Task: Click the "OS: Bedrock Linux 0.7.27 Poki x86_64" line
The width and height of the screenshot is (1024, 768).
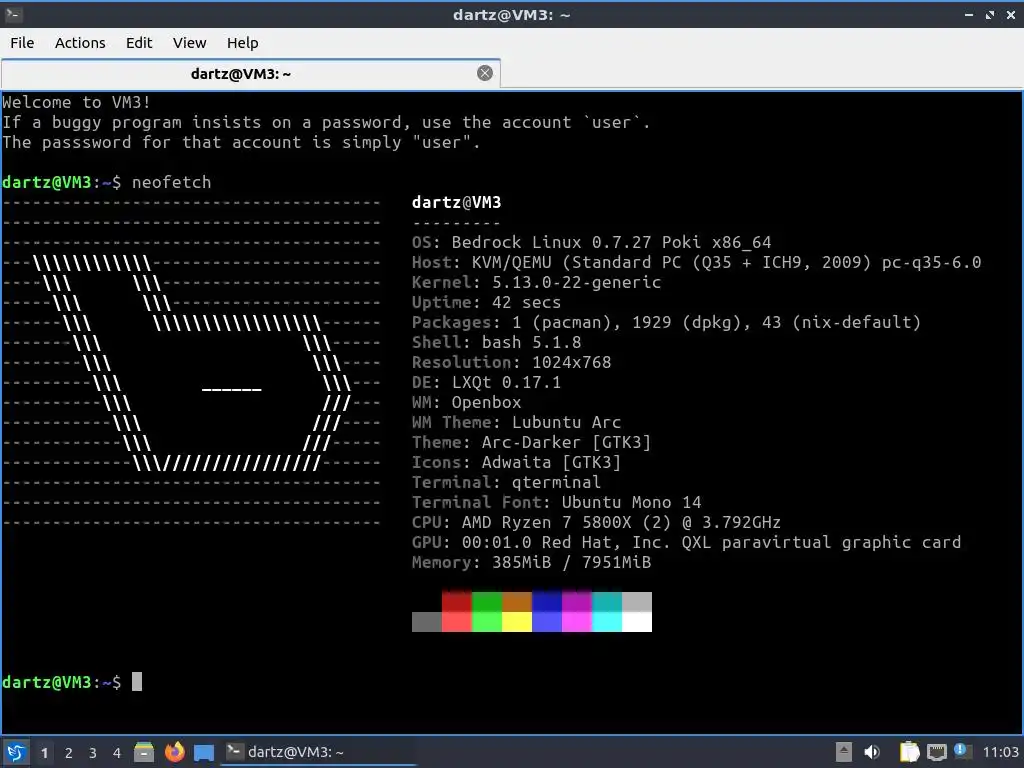Action: click(591, 242)
